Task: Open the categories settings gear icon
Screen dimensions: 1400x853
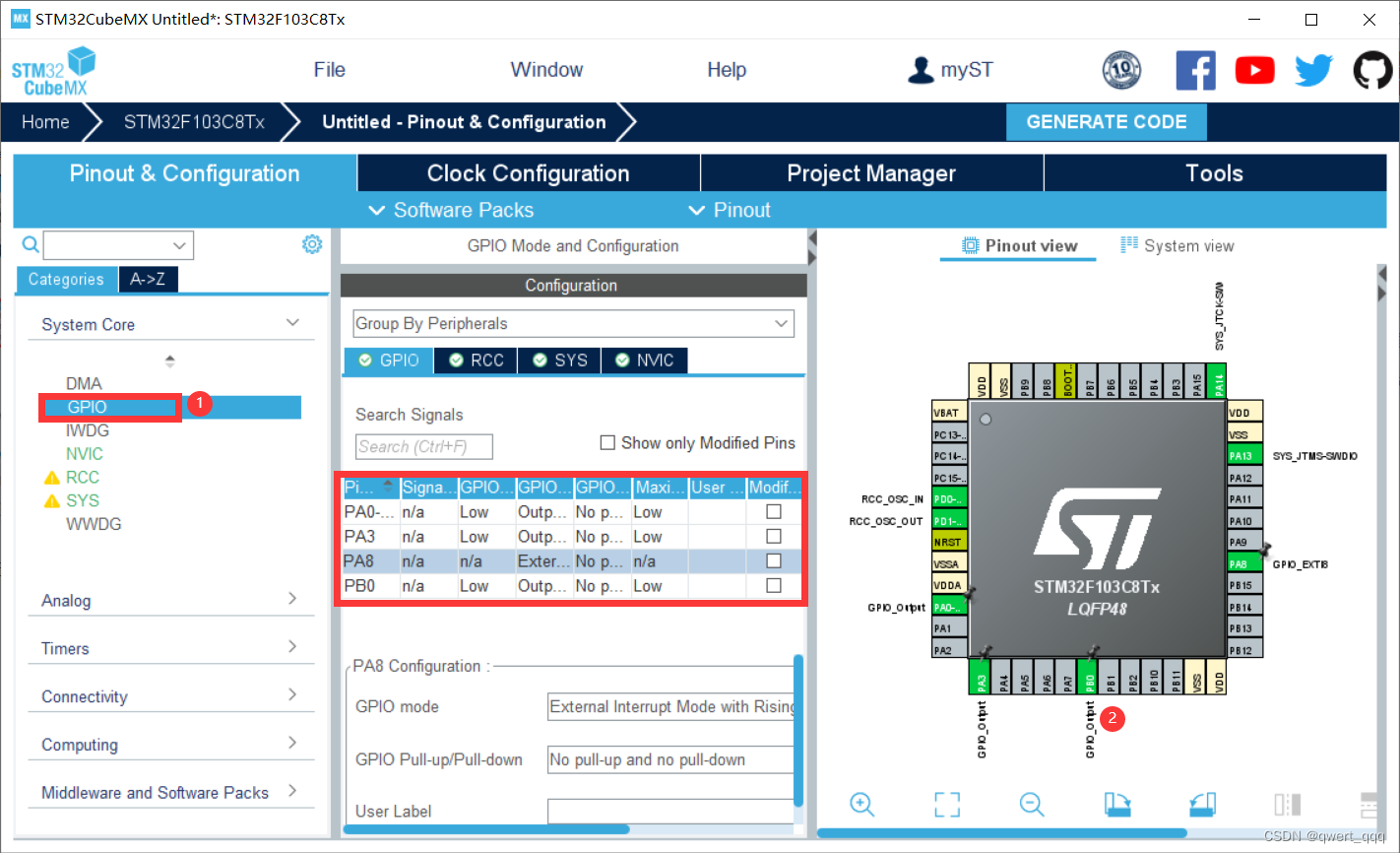Action: pos(312,244)
